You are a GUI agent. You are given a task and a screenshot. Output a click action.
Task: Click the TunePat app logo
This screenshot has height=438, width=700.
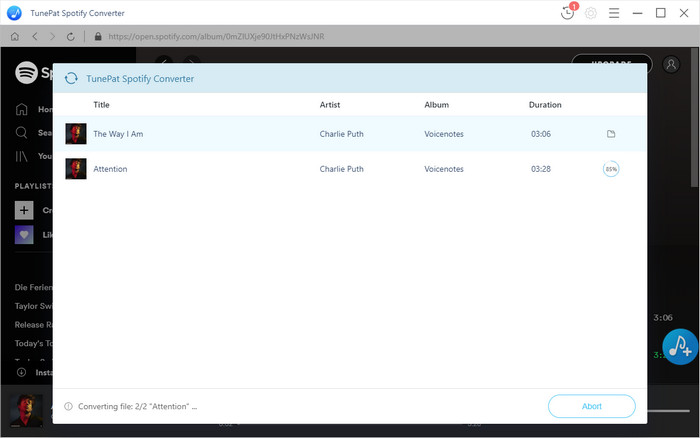tap(14, 13)
